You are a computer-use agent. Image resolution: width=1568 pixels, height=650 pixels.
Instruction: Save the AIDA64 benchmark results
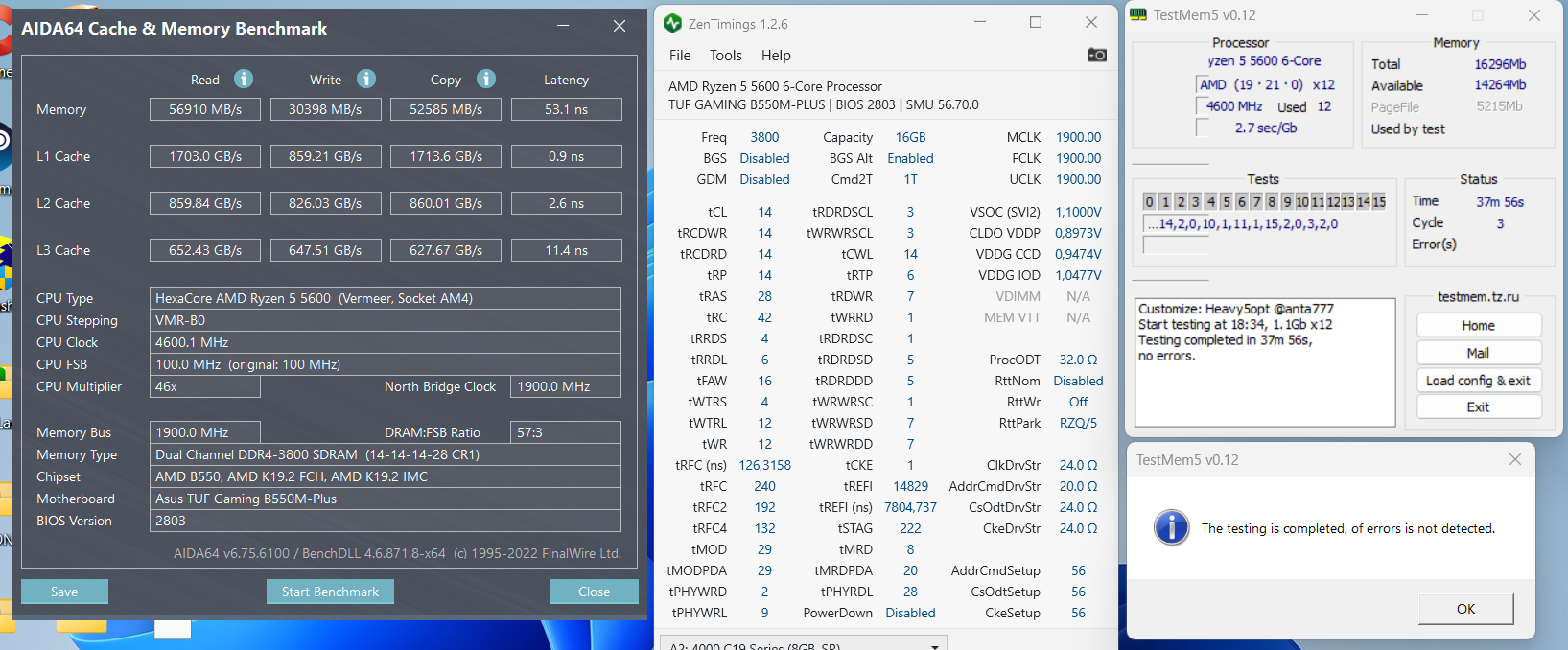(64, 592)
